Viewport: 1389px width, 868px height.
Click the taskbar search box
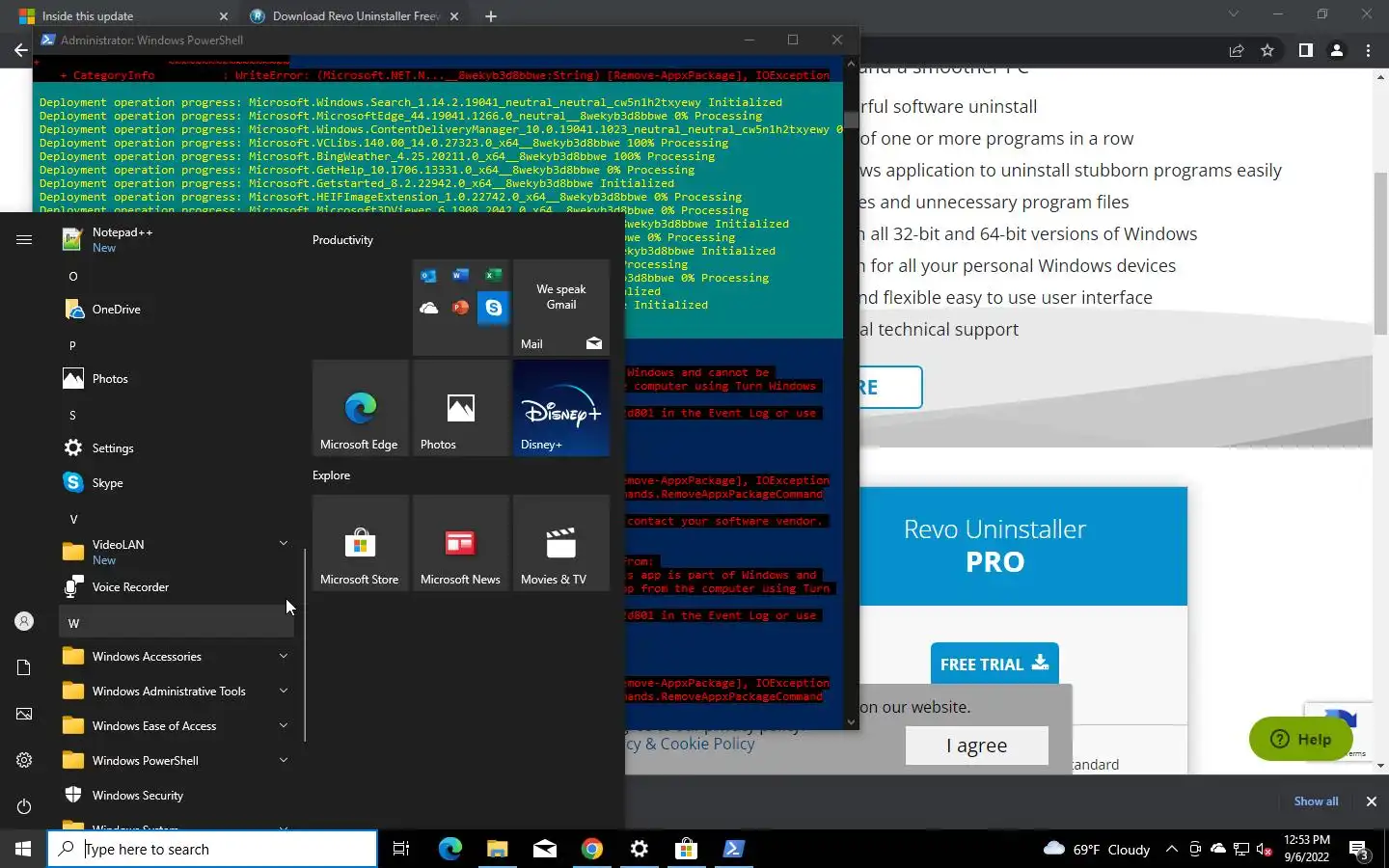coord(212,849)
